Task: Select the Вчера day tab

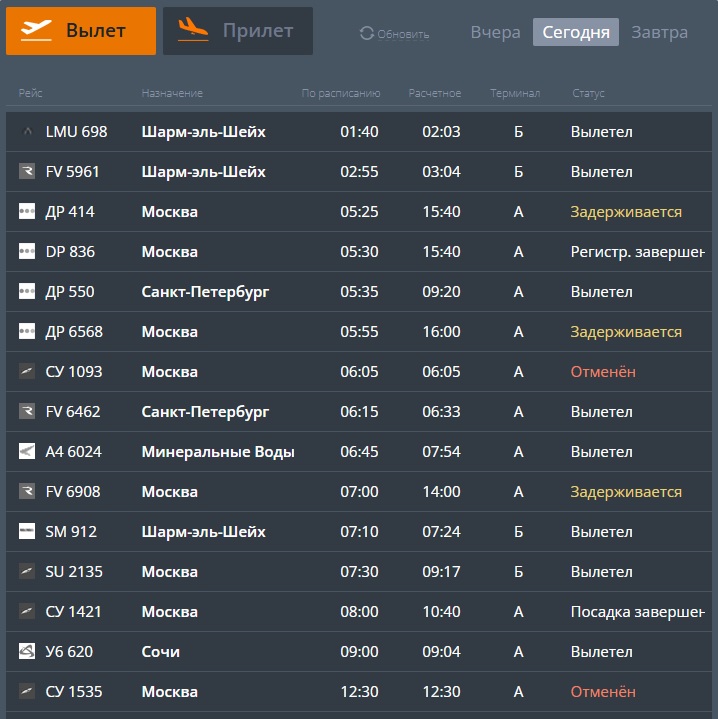Action: pos(496,32)
